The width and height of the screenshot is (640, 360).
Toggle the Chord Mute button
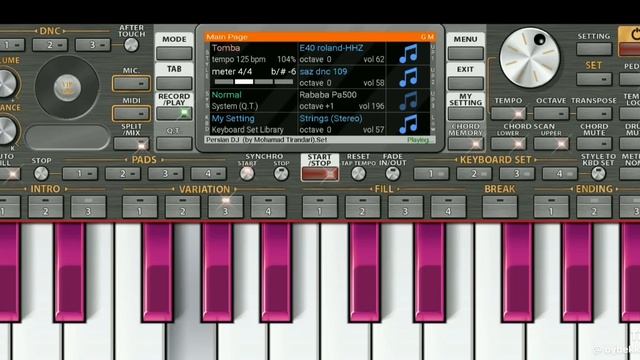(594, 144)
